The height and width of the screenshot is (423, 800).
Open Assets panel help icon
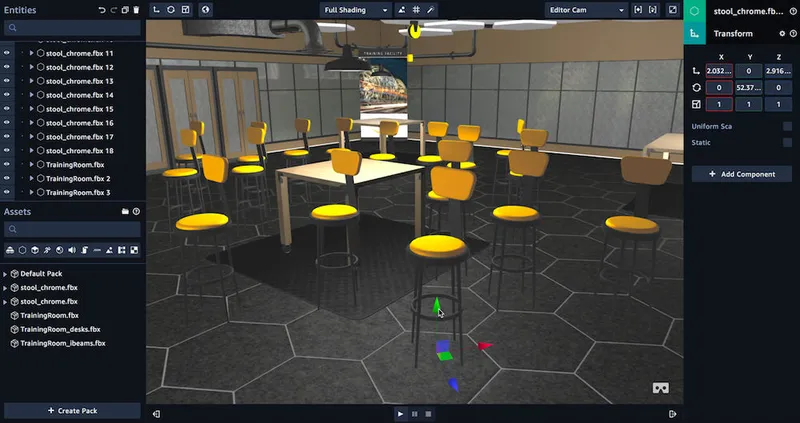point(136,212)
